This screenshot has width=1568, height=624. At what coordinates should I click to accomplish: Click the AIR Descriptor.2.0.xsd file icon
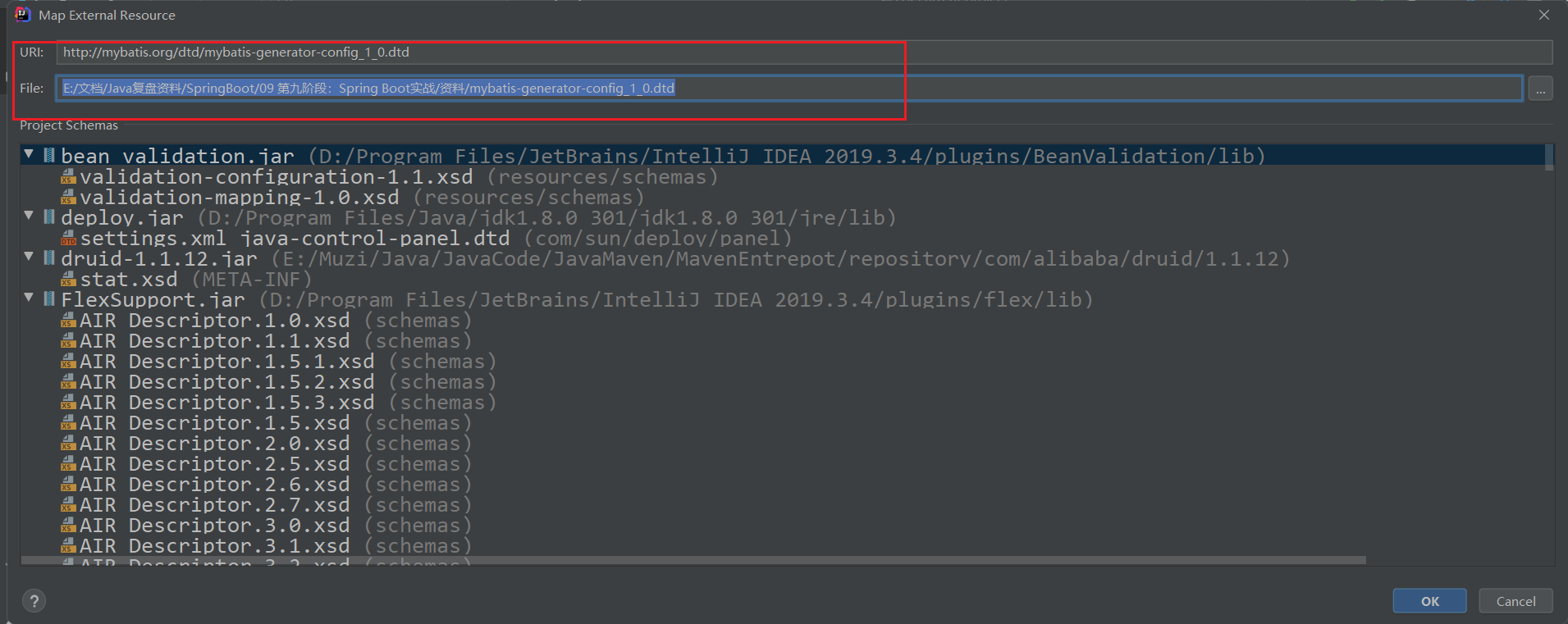68,443
